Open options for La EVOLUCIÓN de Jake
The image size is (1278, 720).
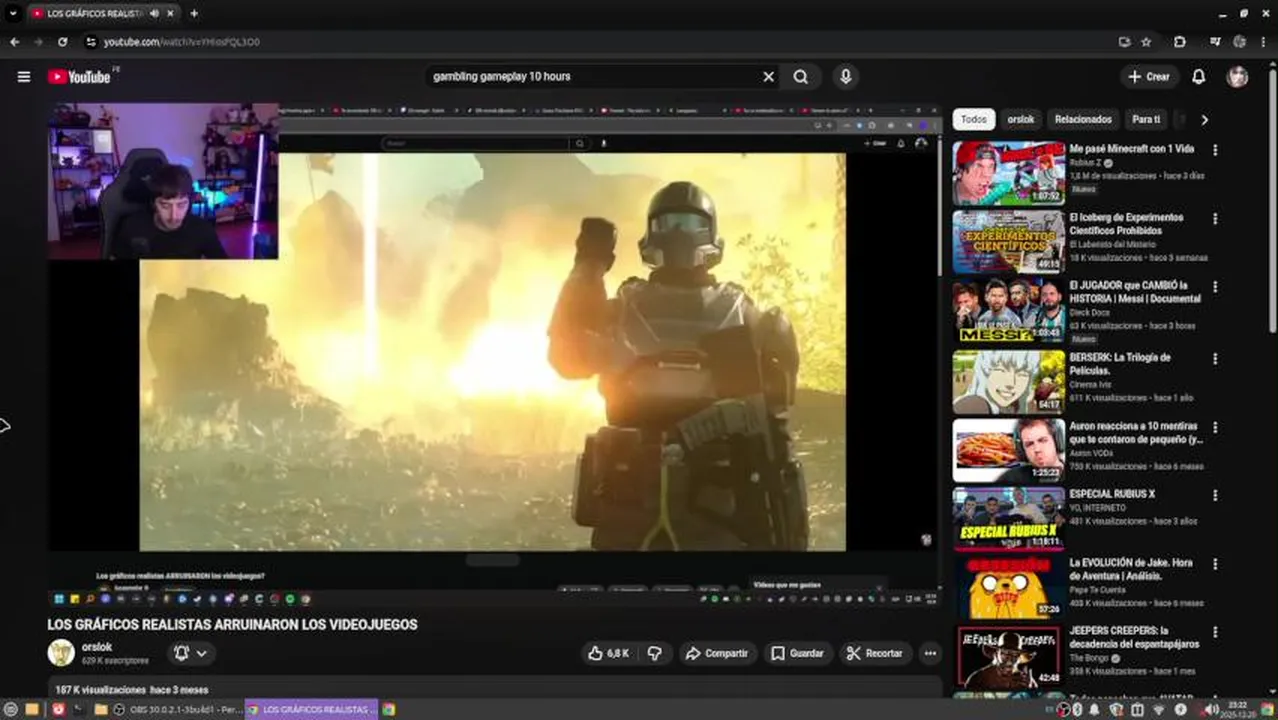click(x=1215, y=564)
